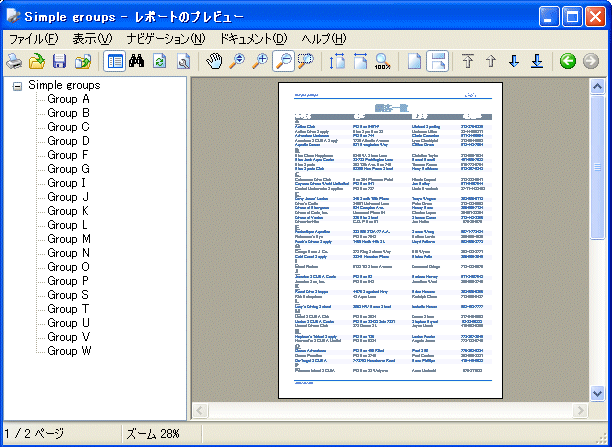Open Find with the binoculars icon

(x=137, y=61)
